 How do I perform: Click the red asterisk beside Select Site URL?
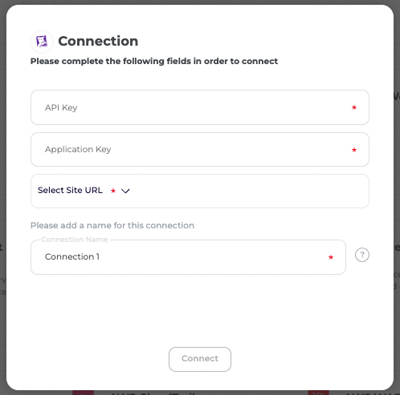coord(113,191)
